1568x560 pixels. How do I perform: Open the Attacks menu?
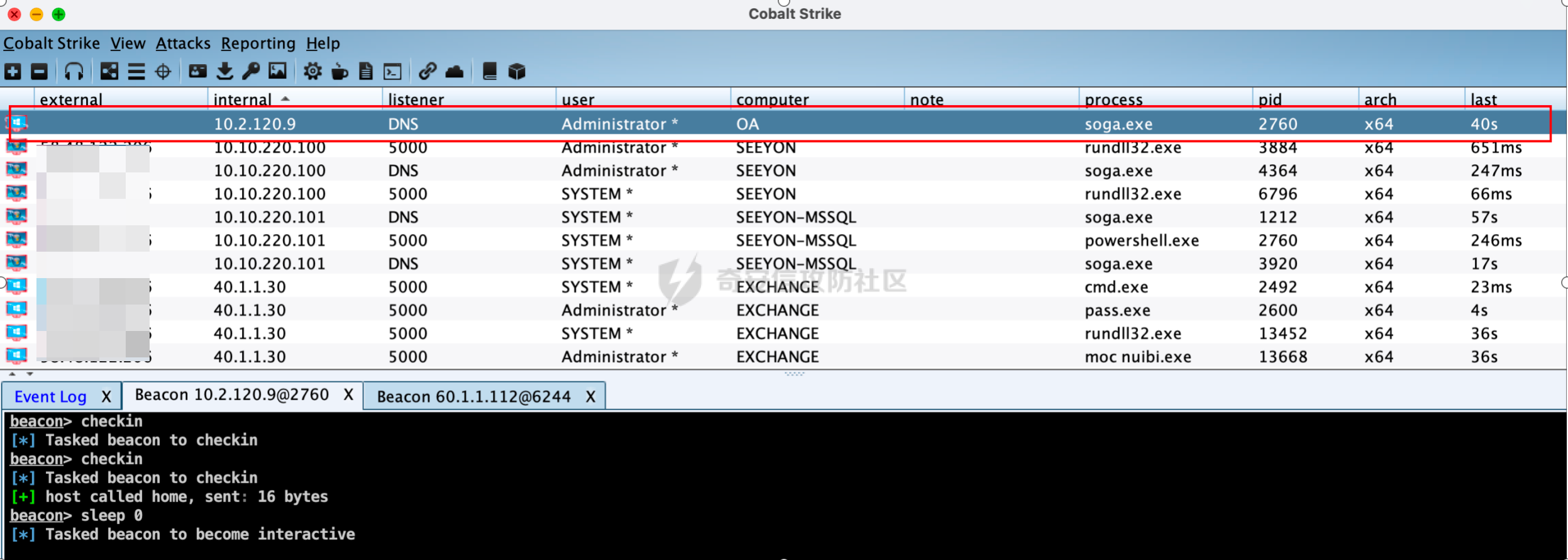tap(183, 43)
